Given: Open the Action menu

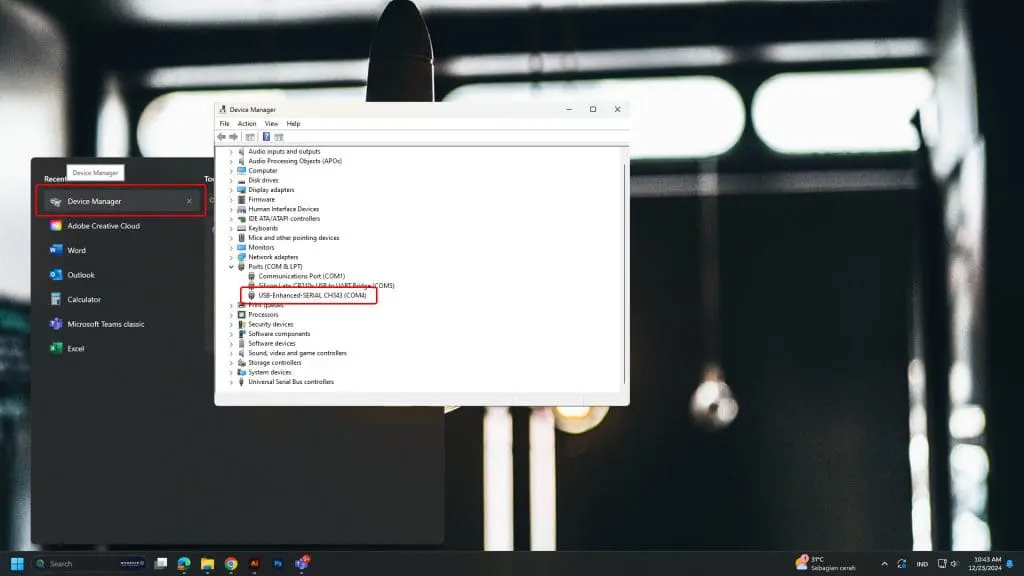Looking at the screenshot, I should click(x=246, y=123).
